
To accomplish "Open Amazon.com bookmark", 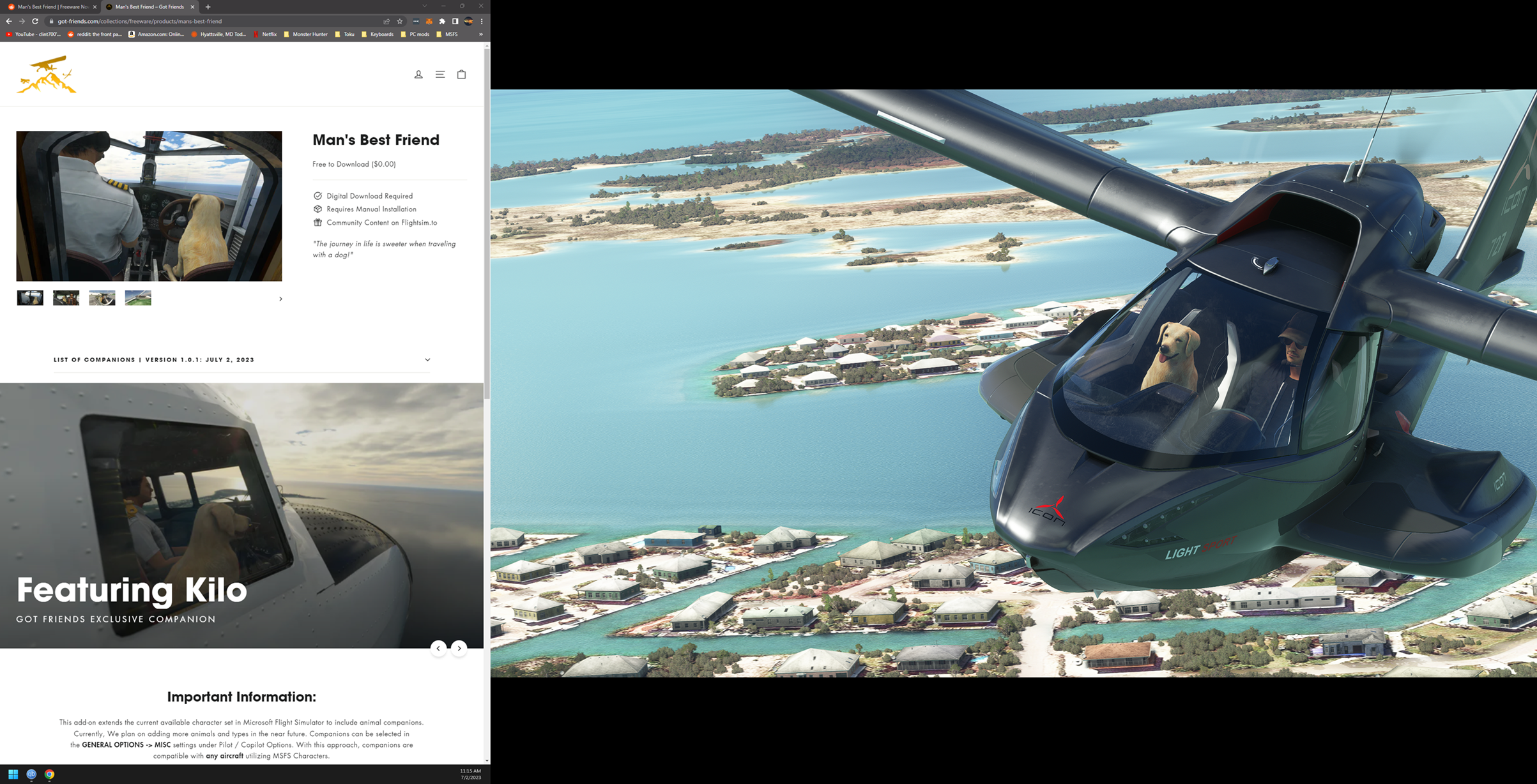I will pyautogui.click(x=157, y=34).
